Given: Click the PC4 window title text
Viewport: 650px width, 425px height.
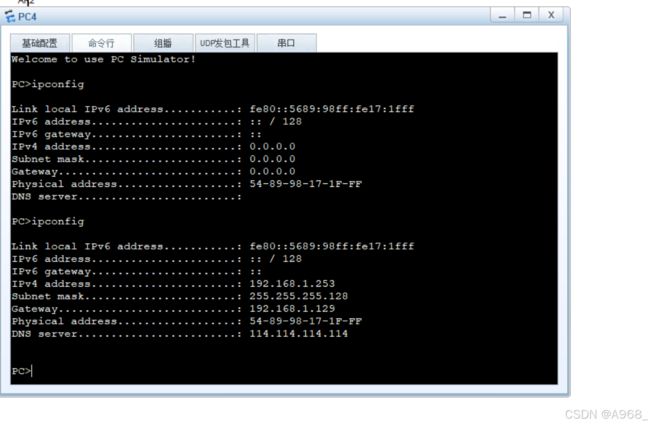Looking at the screenshot, I should point(27,17).
